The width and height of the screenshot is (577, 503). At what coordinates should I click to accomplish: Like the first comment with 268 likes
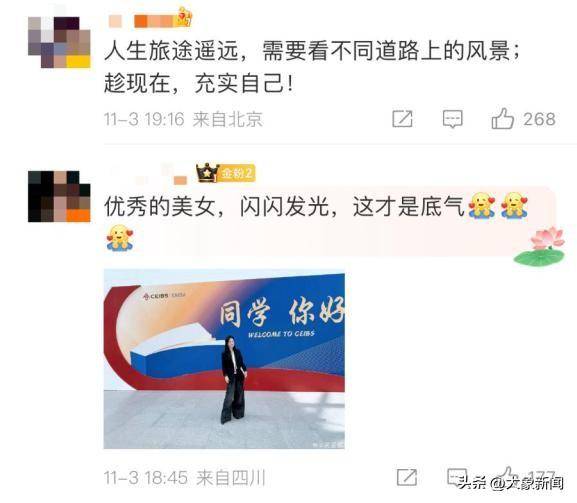tap(502, 118)
